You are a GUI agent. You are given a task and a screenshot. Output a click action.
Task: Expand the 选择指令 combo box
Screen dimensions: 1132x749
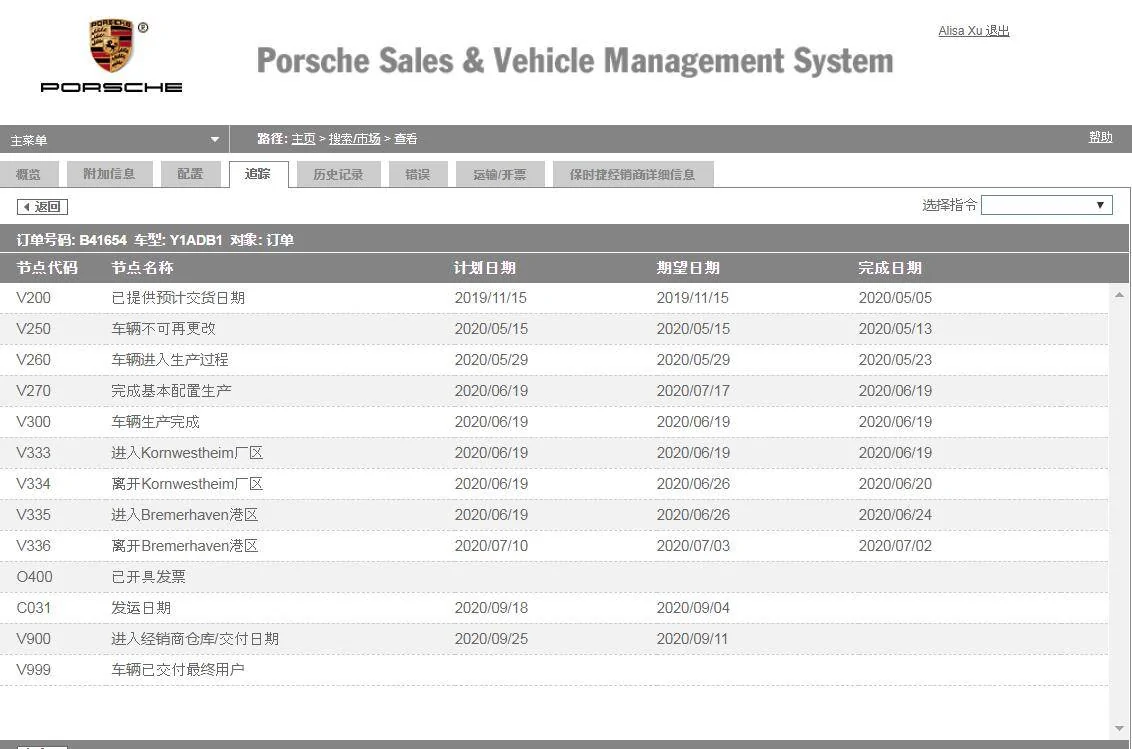click(1046, 205)
